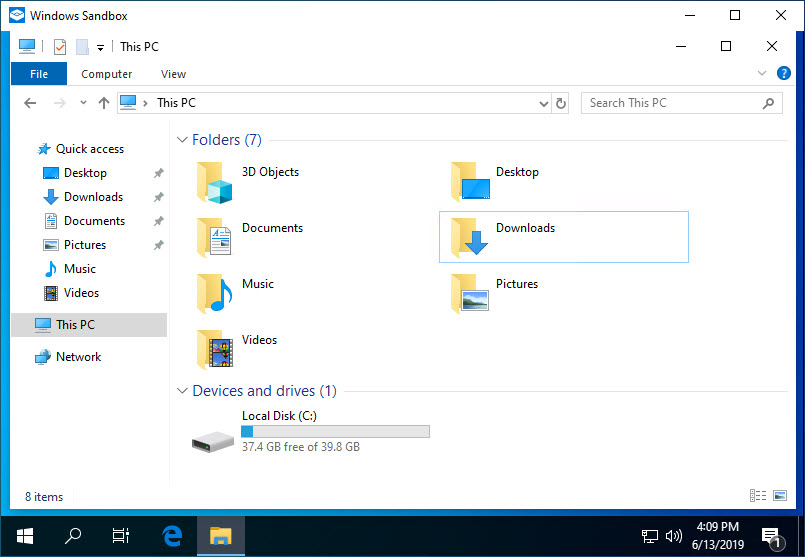Open the Action Center notifications icon

tap(772, 537)
